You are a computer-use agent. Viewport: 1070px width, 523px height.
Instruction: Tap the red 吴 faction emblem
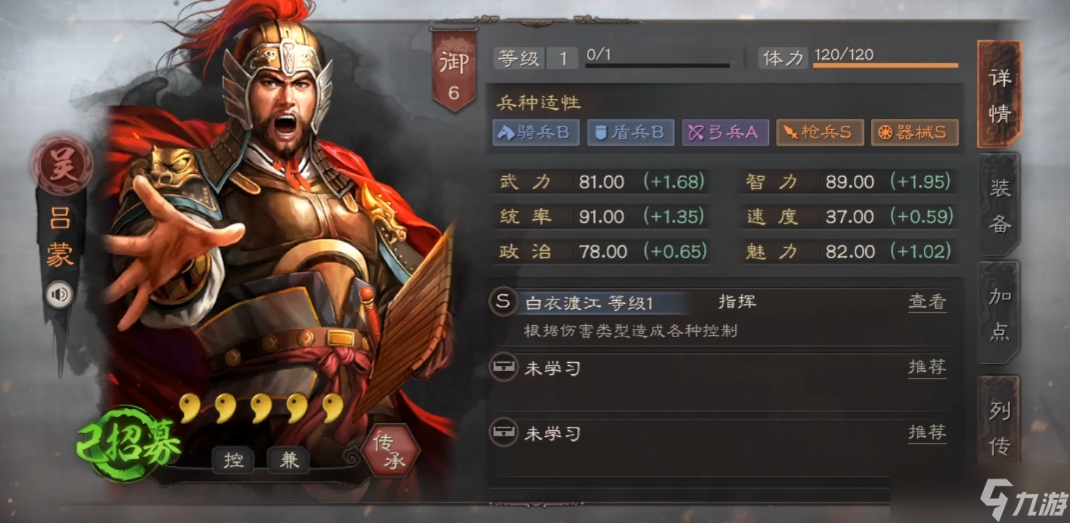[61, 164]
